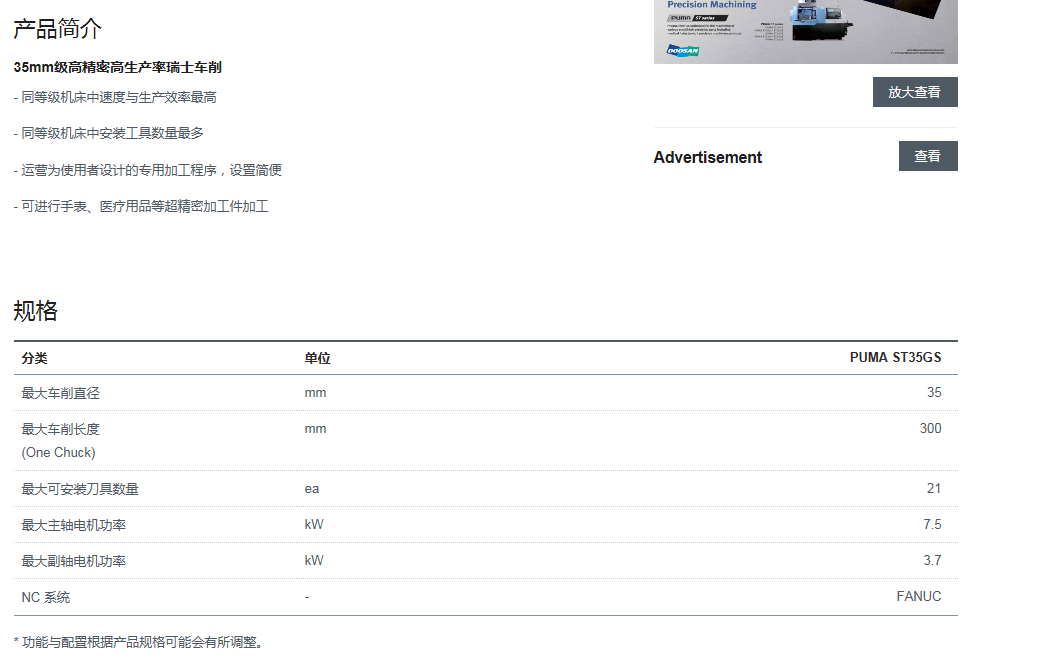Select the 规格 section heading
1041x662 pixels.
[x=36, y=311]
